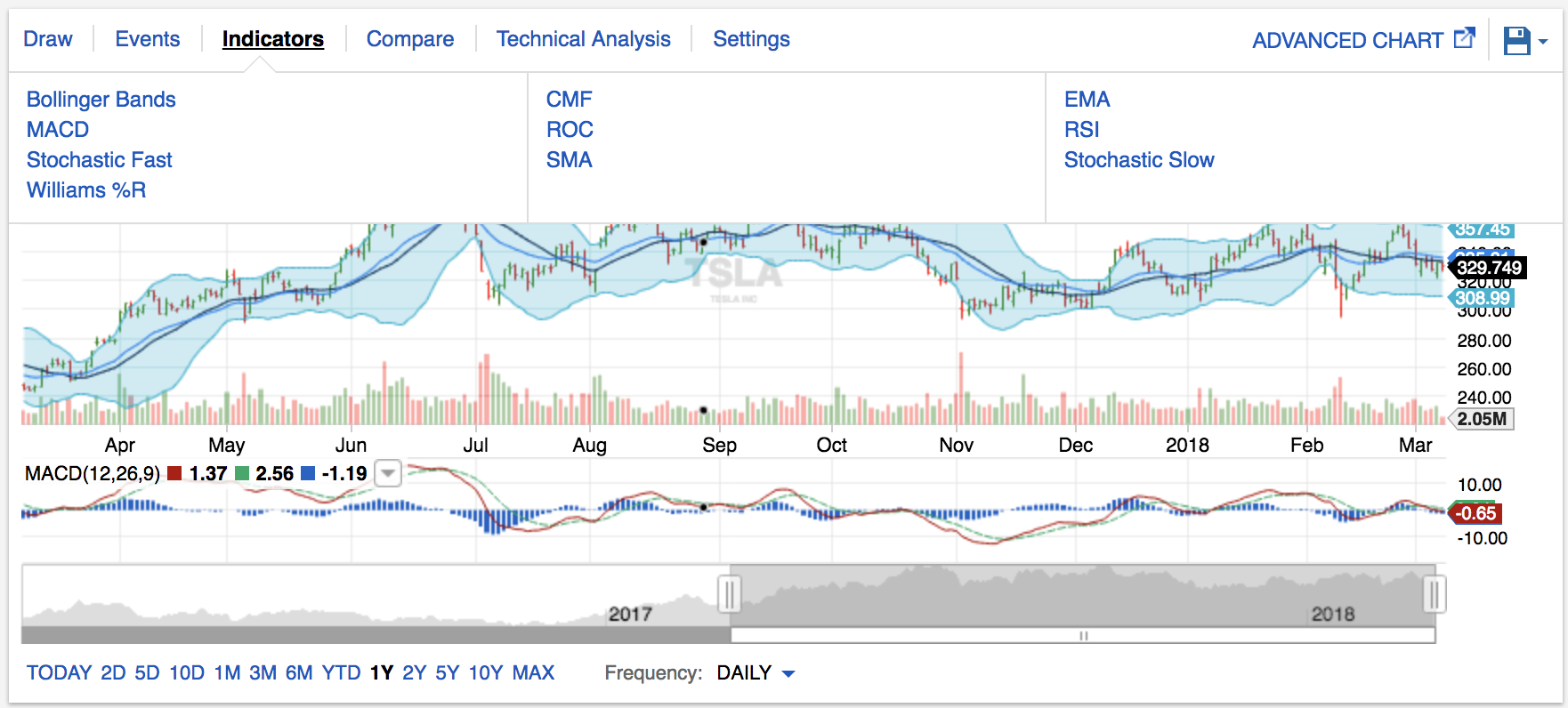The image size is (1568, 708).
Task: Set range to 10D
Action: pyautogui.click(x=187, y=673)
